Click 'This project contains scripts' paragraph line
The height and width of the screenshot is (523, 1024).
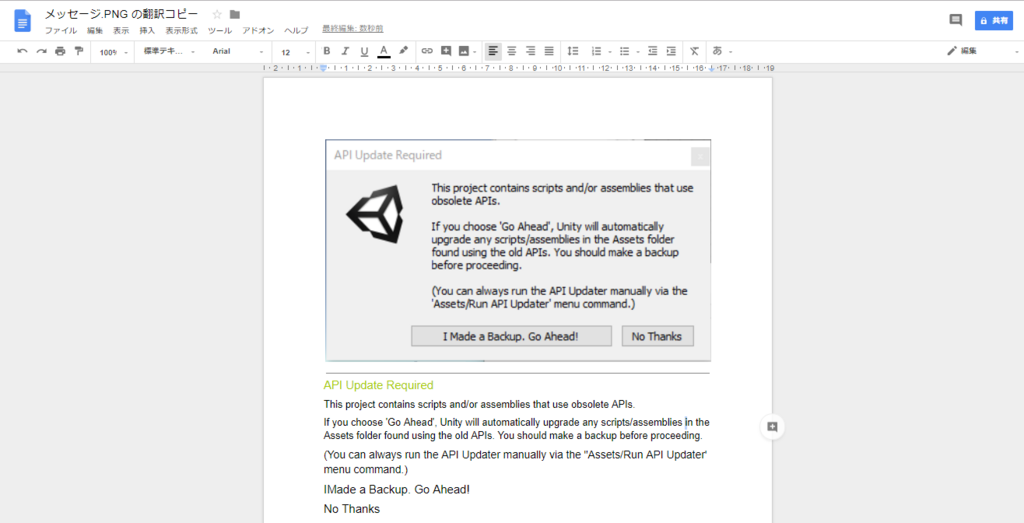[479, 404]
